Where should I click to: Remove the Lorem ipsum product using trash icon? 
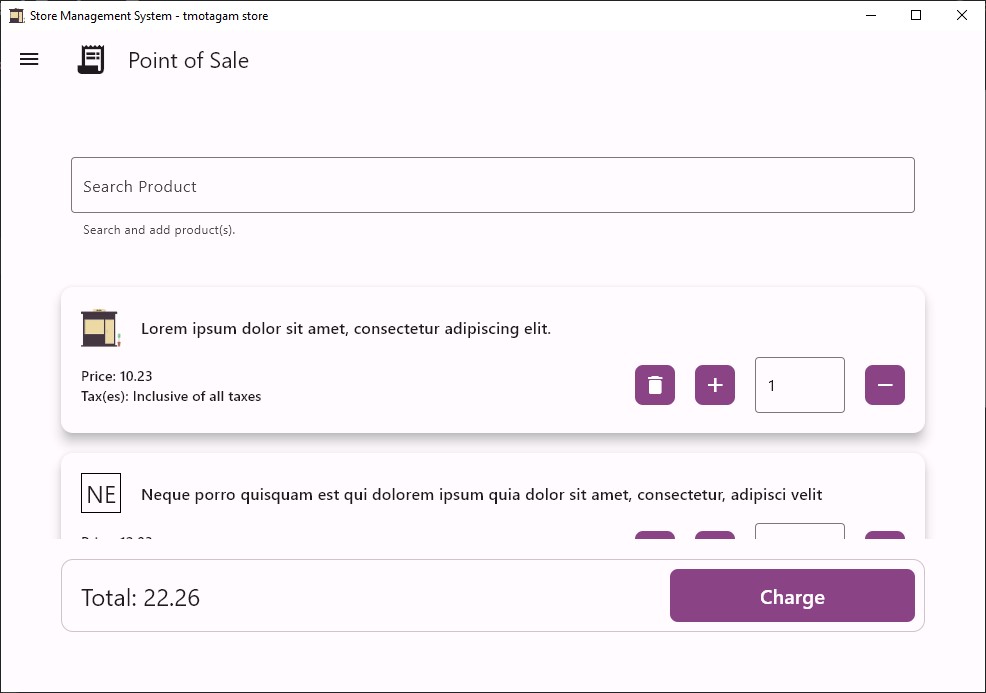pyautogui.click(x=655, y=385)
